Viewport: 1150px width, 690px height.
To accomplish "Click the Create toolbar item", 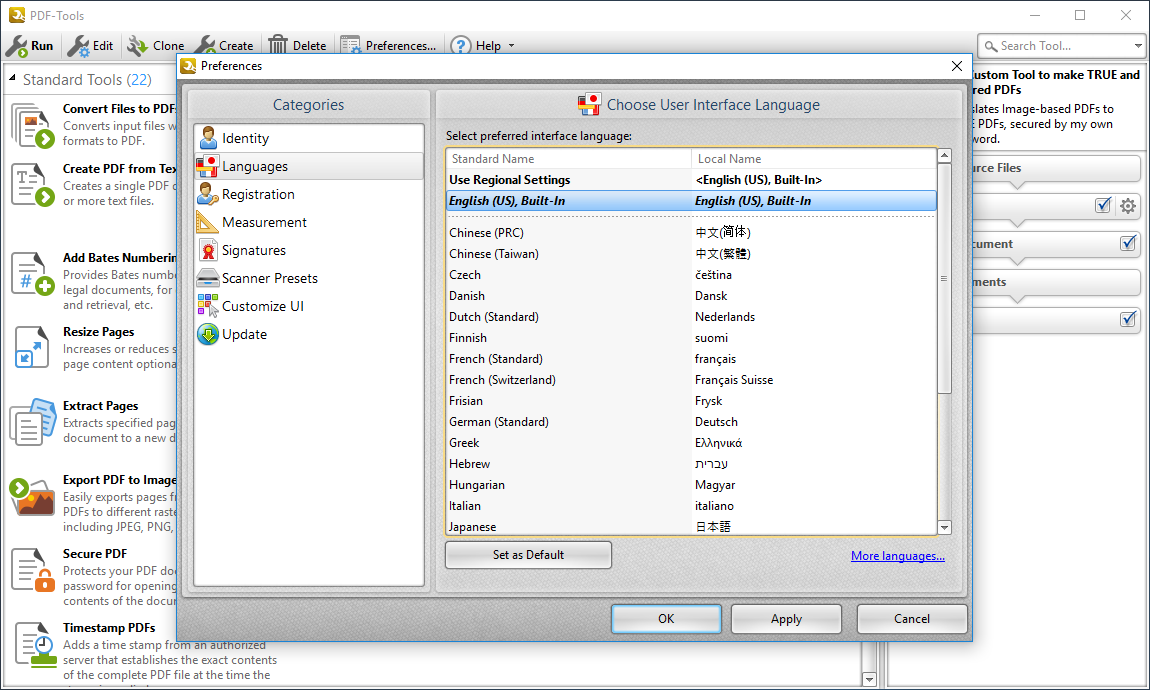I will tap(225, 45).
